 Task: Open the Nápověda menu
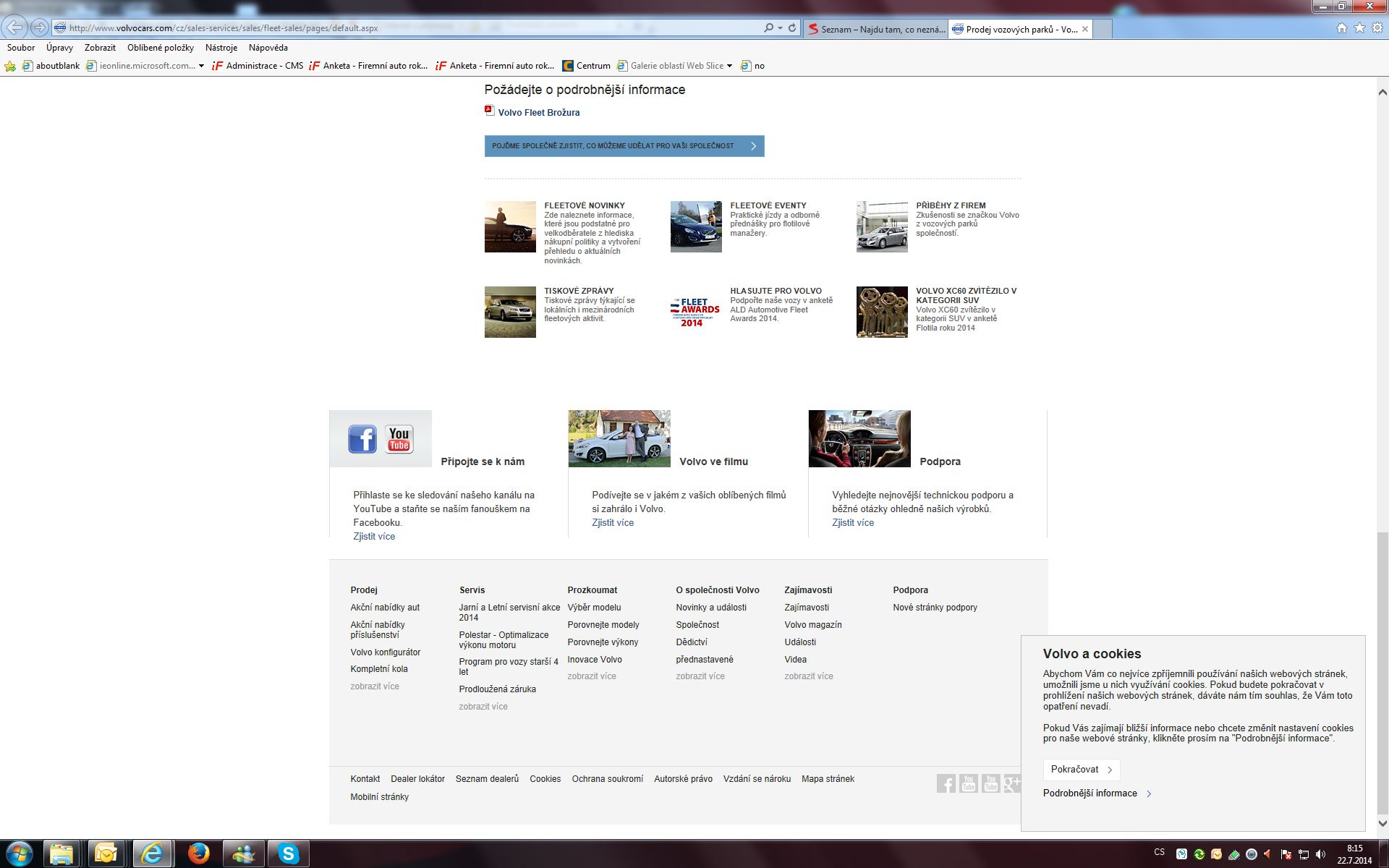pos(268,48)
